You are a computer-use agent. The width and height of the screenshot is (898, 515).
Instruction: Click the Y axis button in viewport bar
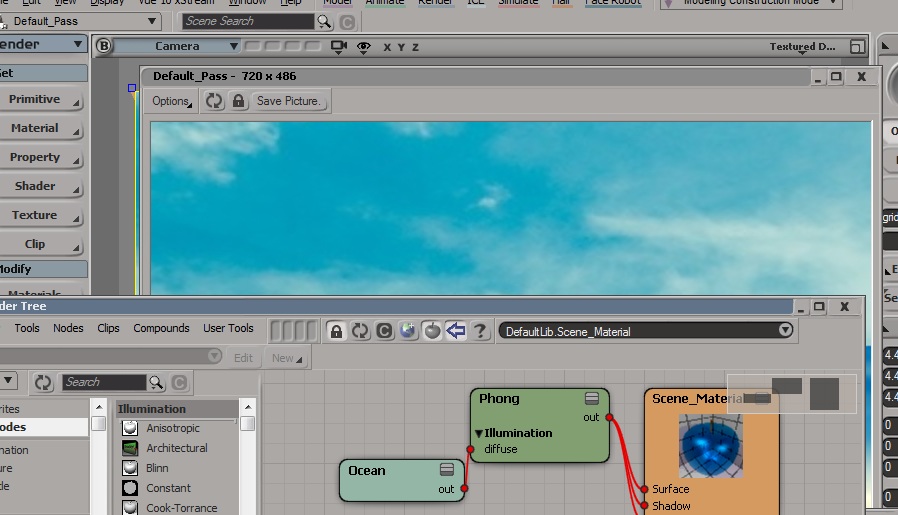[401, 48]
